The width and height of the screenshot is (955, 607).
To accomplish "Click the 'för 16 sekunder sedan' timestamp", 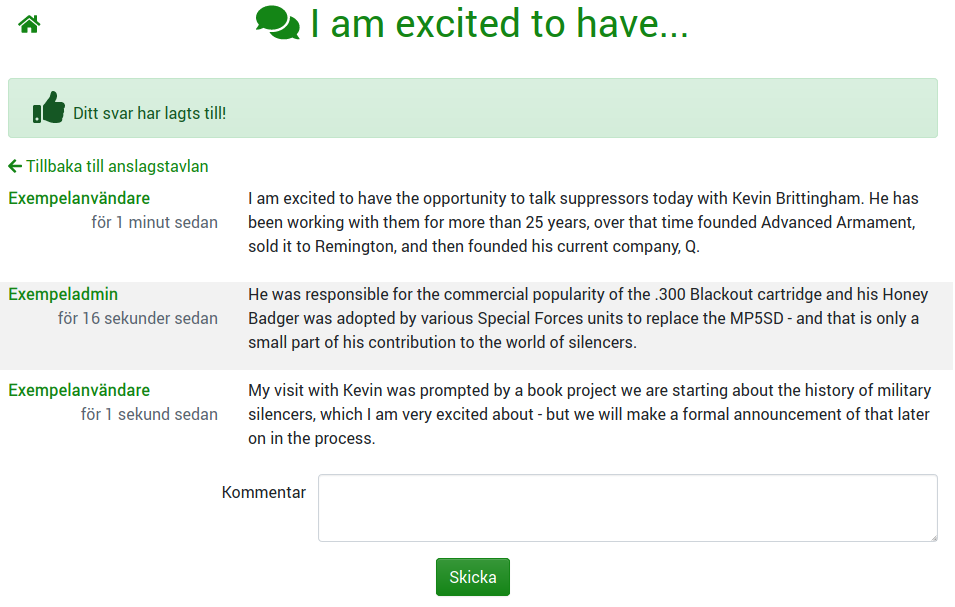I will pos(138,318).
